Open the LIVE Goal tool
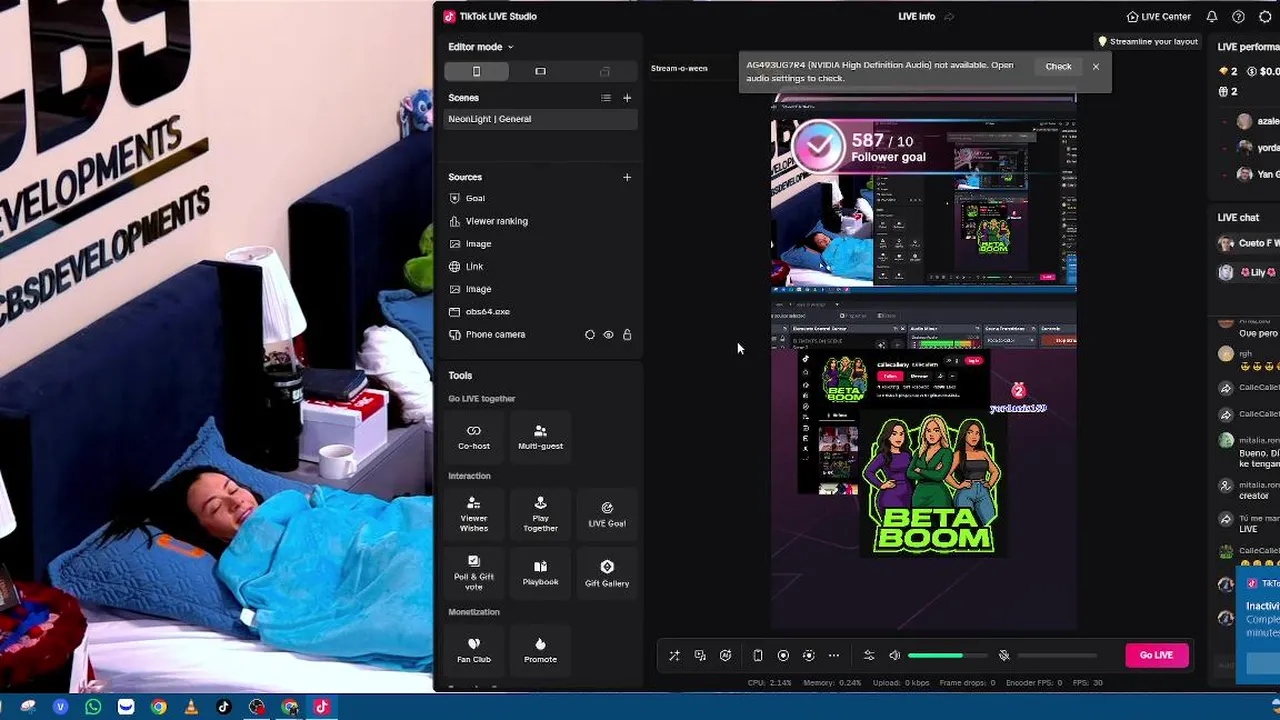The image size is (1280, 720). (x=607, y=514)
